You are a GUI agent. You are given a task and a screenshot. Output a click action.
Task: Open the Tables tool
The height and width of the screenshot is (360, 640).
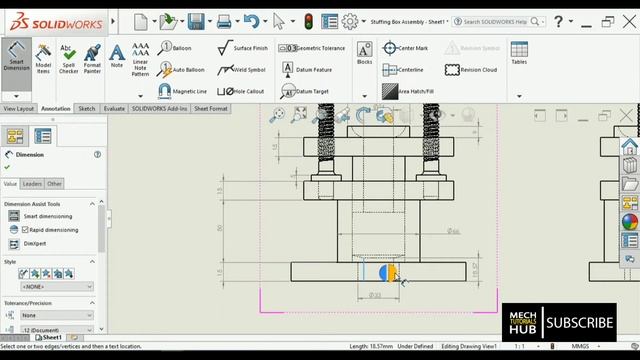click(519, 53)
